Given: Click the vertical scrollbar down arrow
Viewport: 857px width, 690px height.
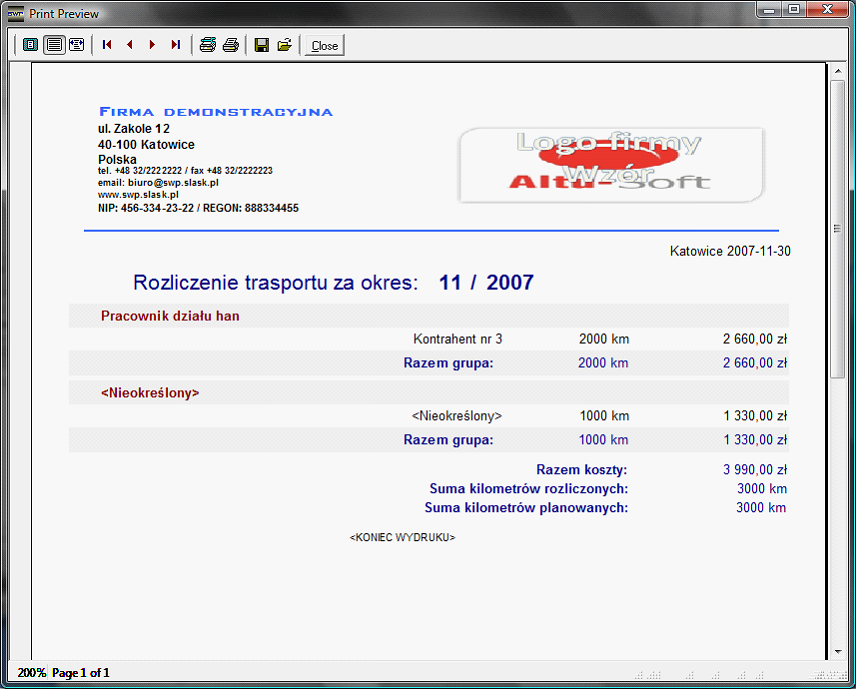Looking at the screenshot, I should [x=838, y=652].
